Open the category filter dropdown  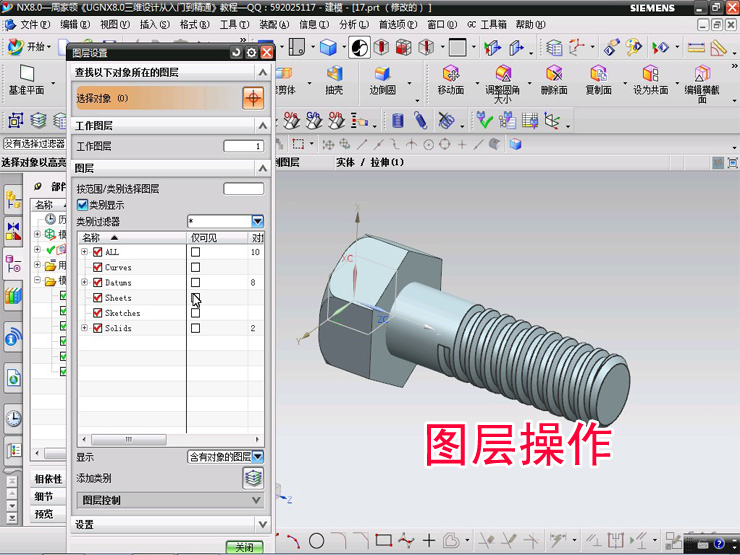pos(257,221)
